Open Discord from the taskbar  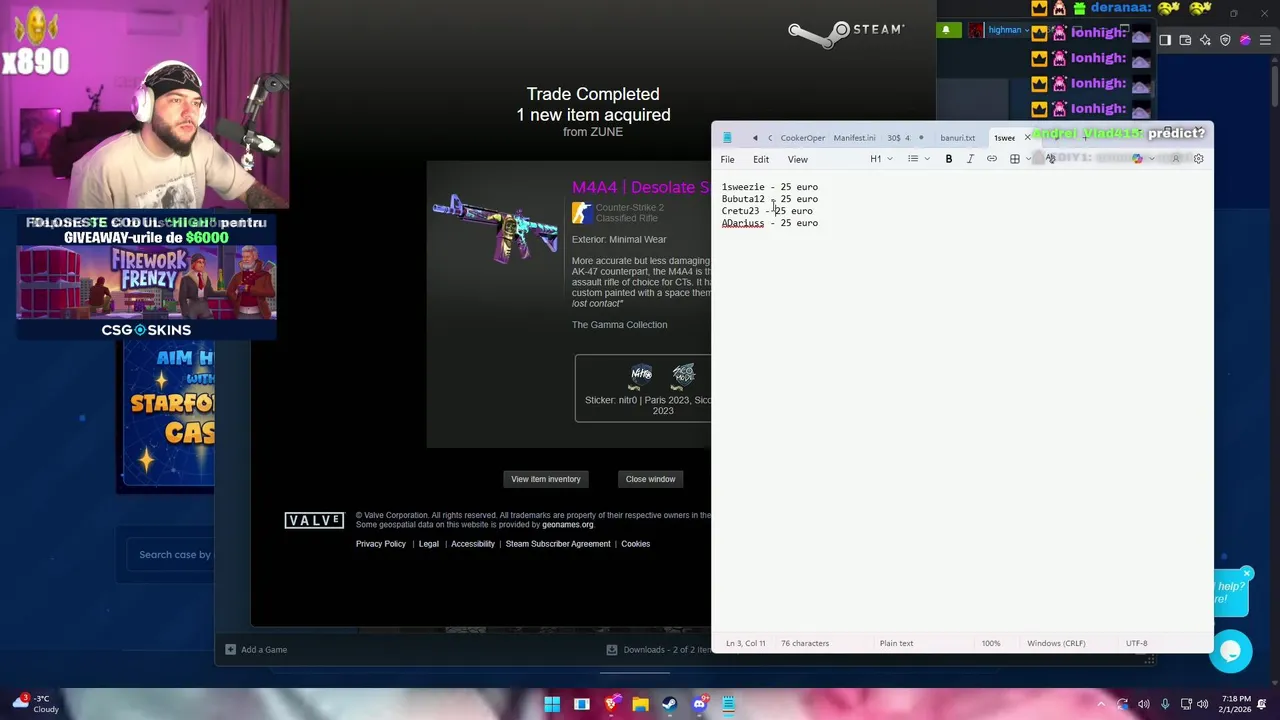pyautogui.click(x=699, y=705)
